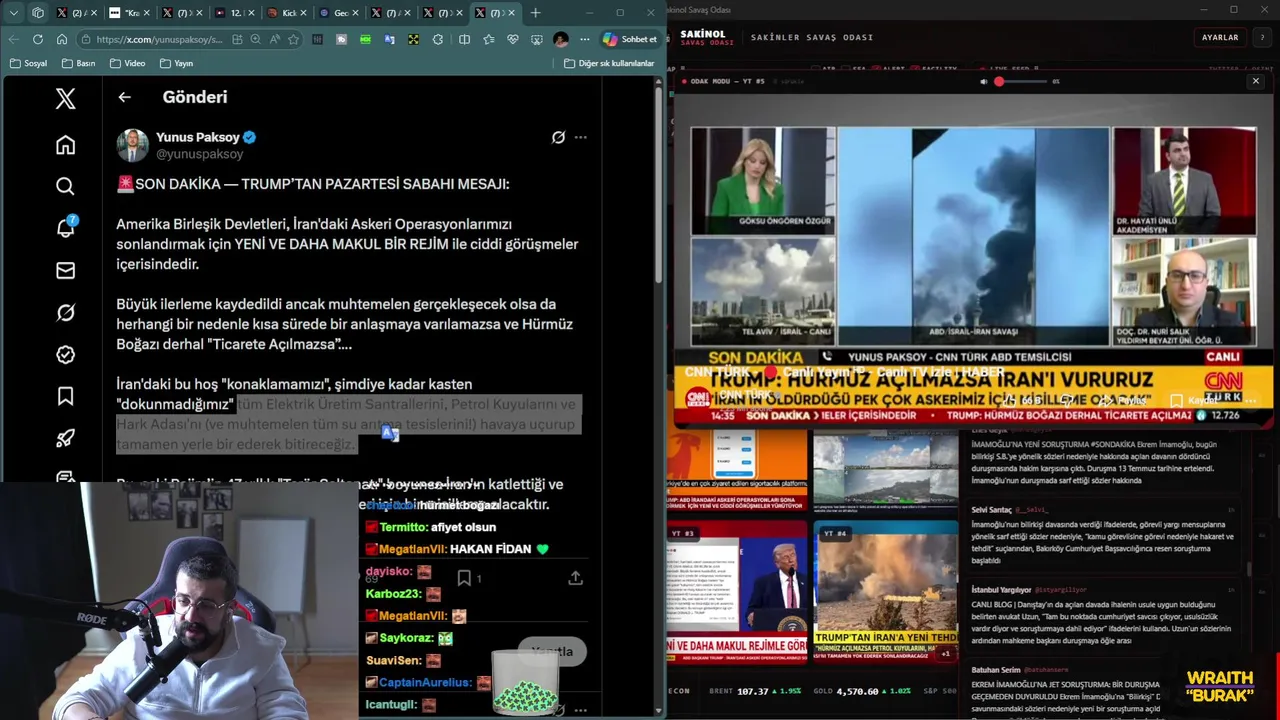The width and height of the screenshot is (1280, 720).
Task: Share the post via share icon
Action: click(576, 578)
